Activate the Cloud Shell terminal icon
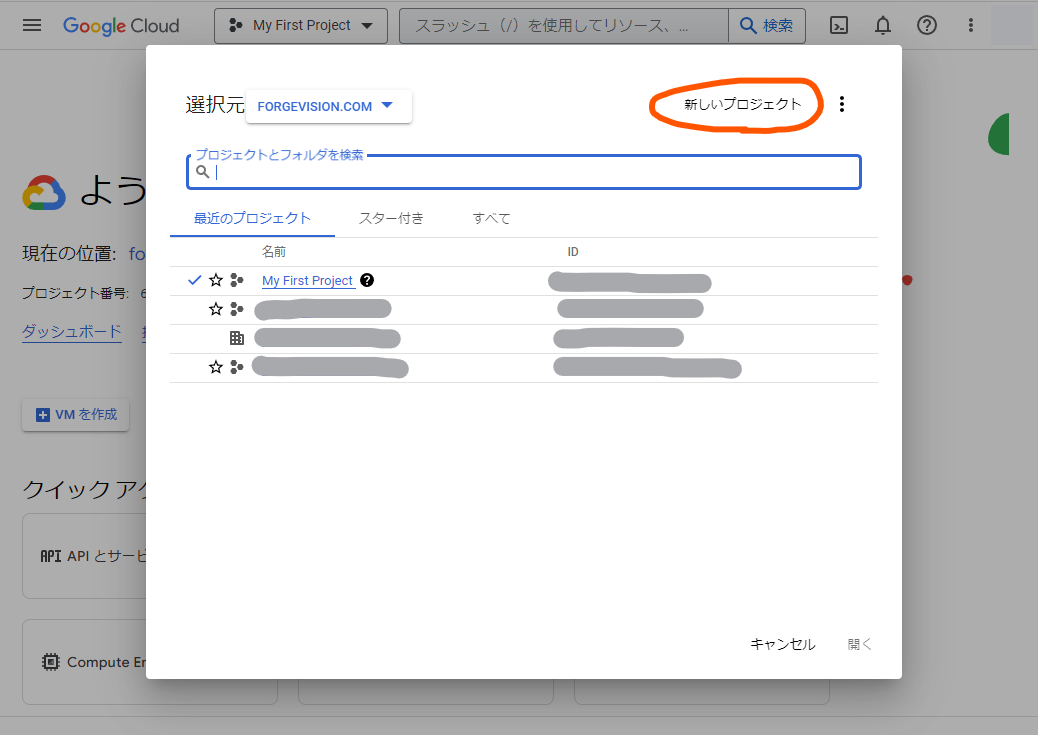 pyautogui.click(x=839, y=25)
